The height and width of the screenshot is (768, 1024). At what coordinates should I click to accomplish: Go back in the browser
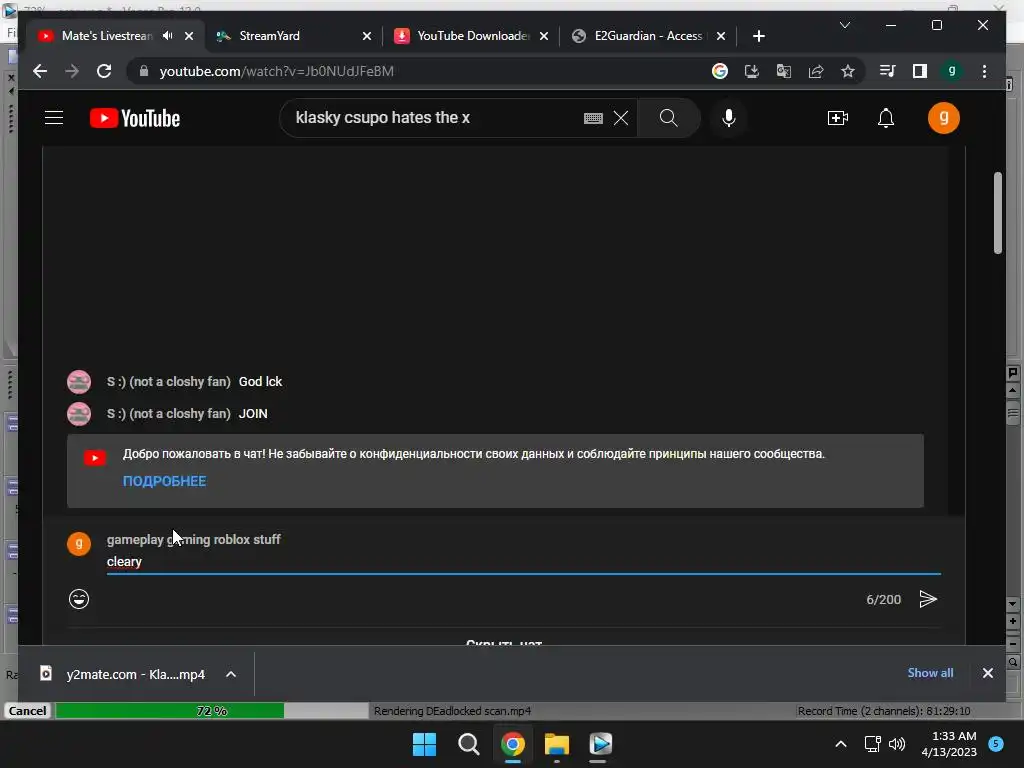(x=40, y=71)
